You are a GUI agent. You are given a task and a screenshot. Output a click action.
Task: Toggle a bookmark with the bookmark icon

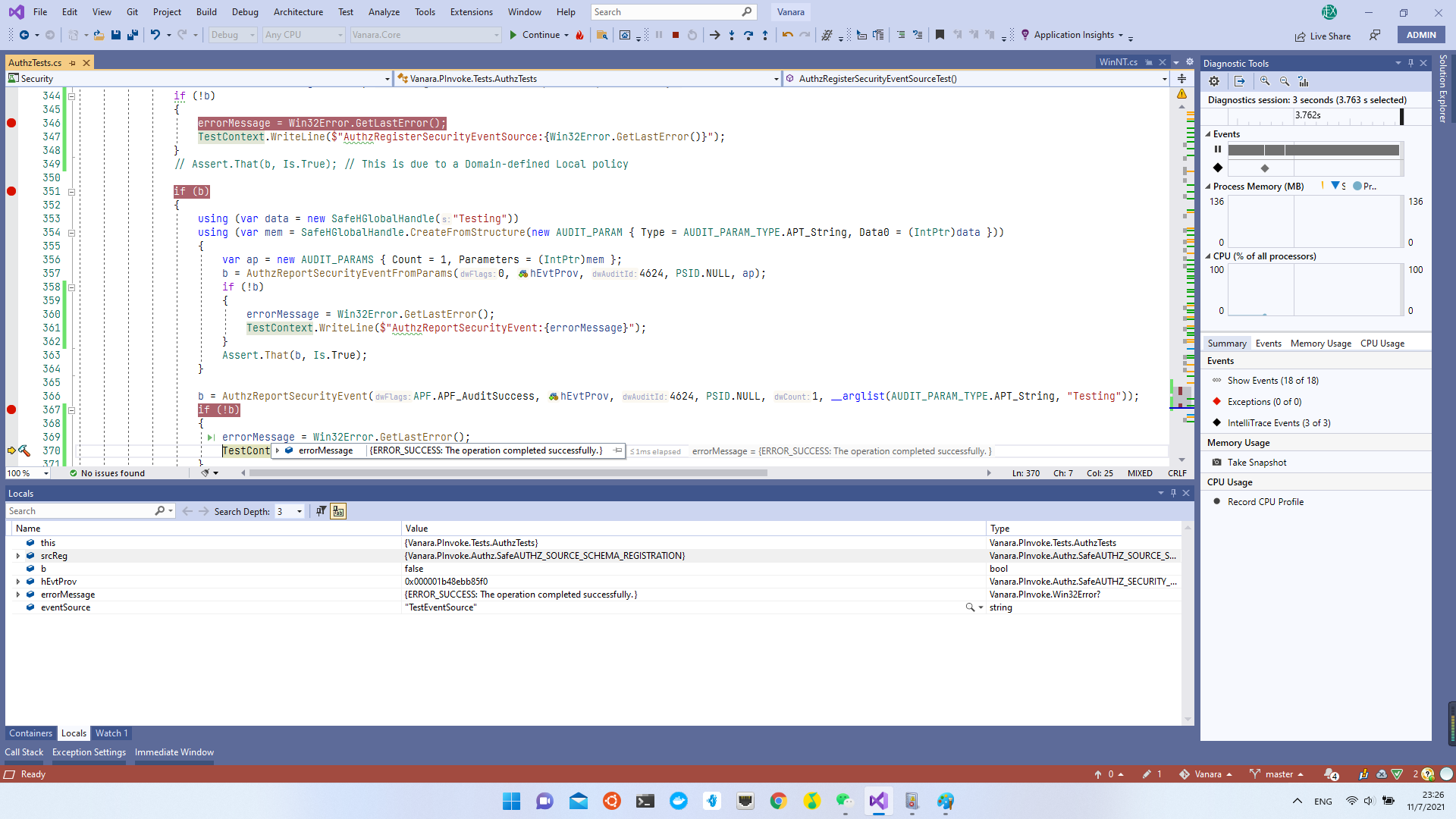click(940, 35)
